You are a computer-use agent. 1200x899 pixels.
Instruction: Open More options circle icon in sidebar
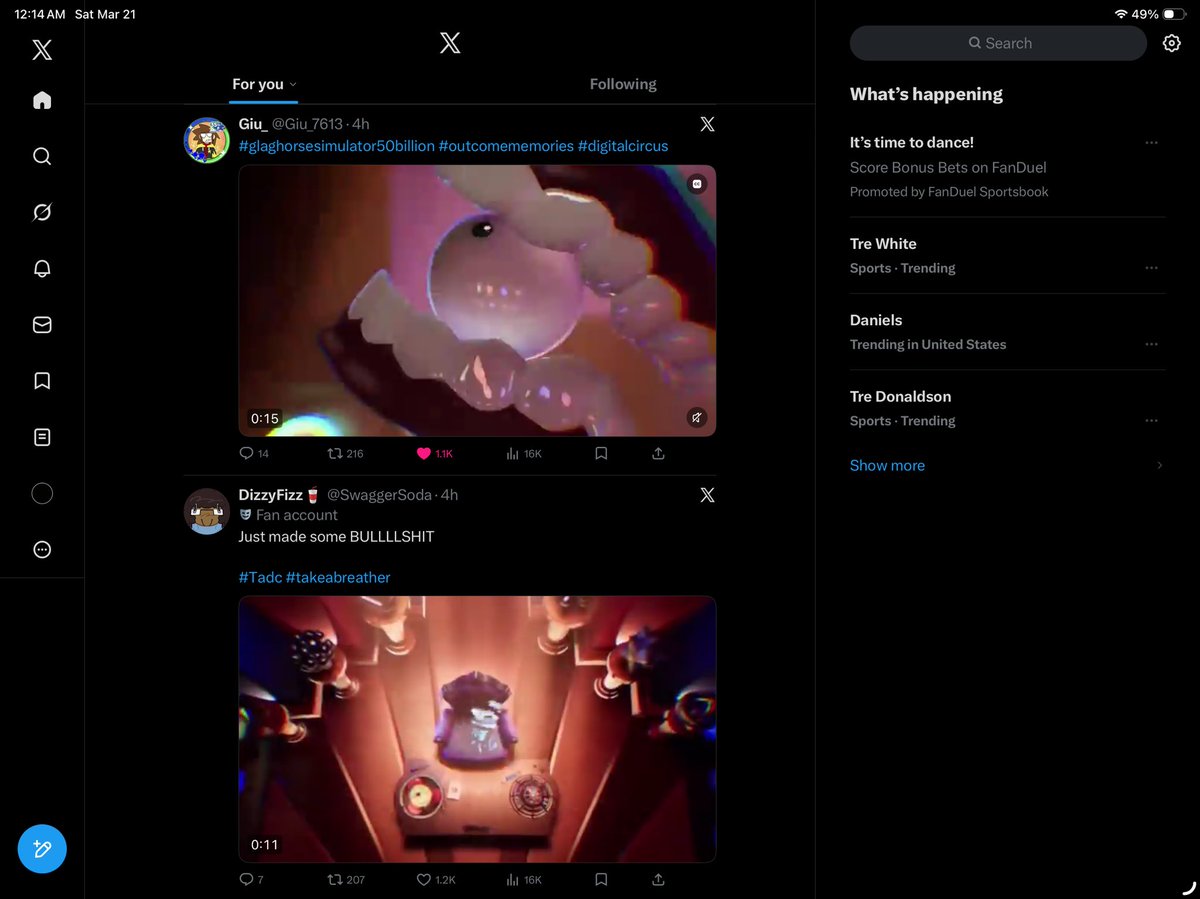coord(42,549)
